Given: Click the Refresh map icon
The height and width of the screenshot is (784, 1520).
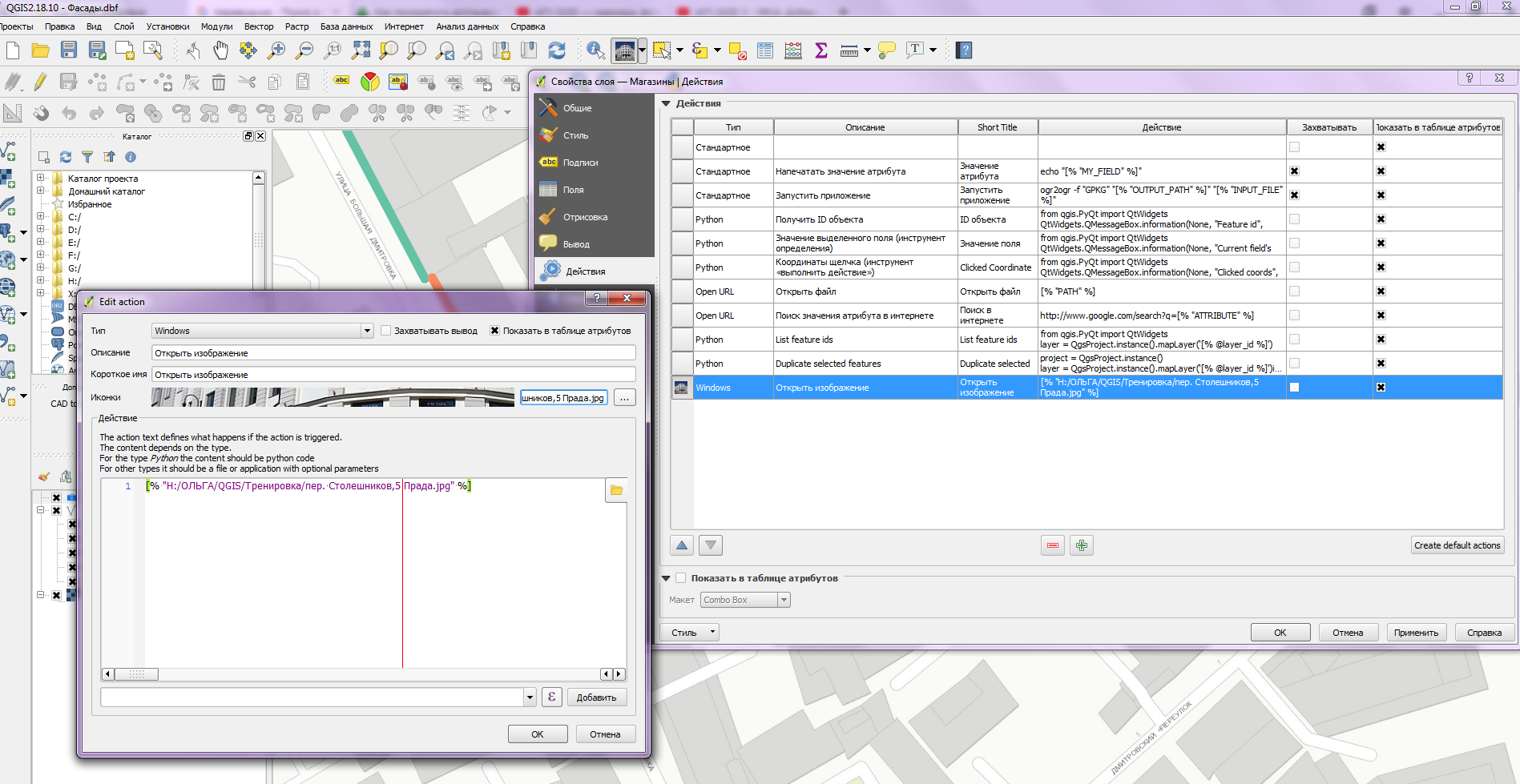Looking at the screenshot, I should [x=557, y=50].
